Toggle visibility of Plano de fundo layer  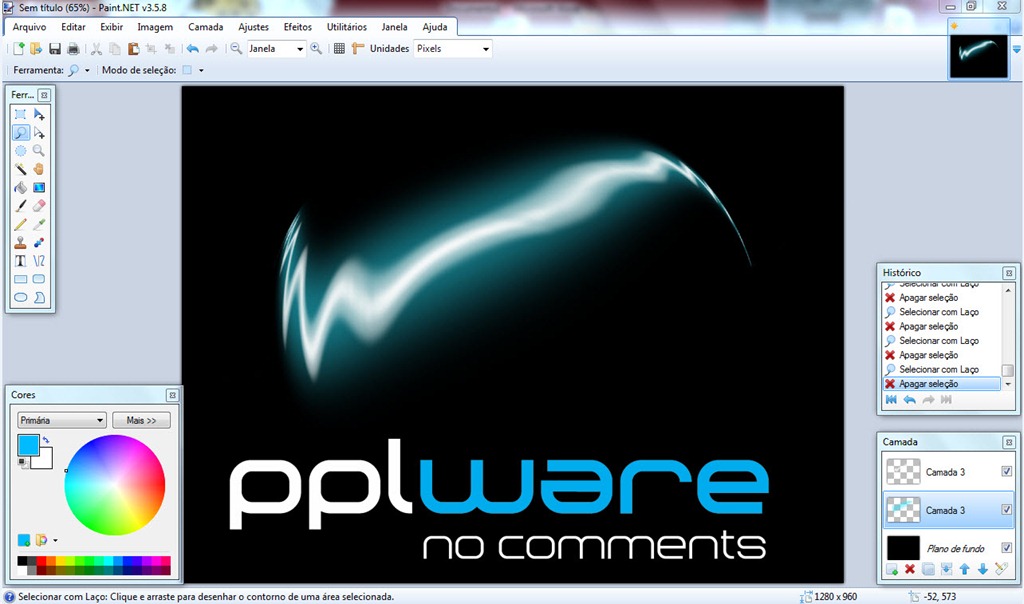[1006, 548]
